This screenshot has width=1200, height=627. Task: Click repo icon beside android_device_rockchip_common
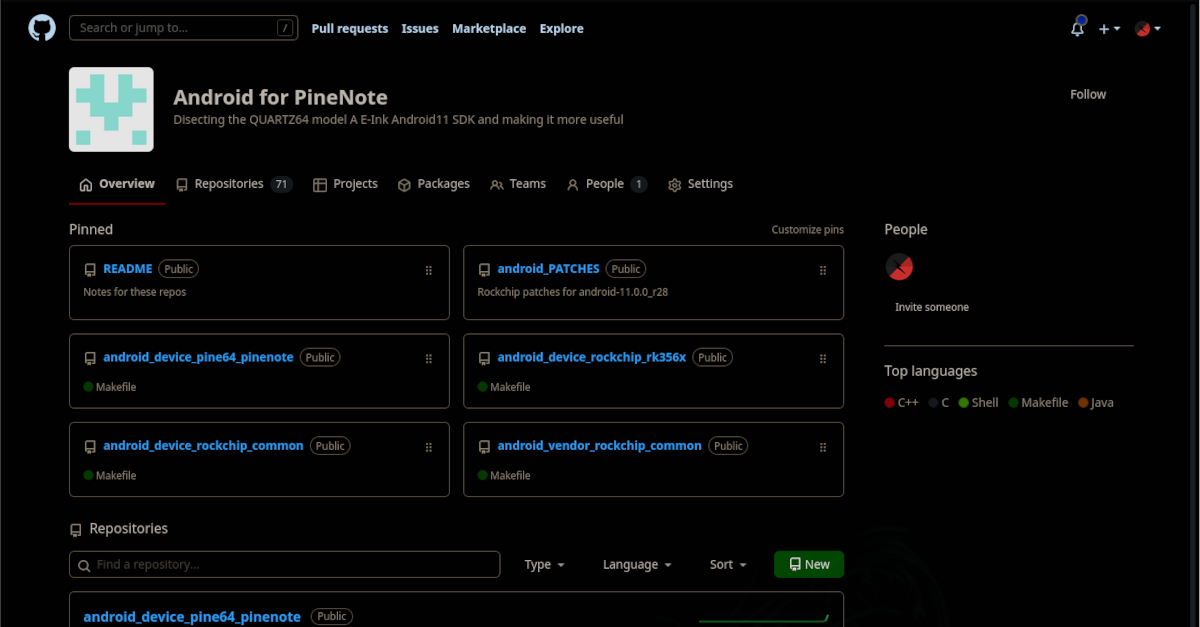click(x=90, y=447)
